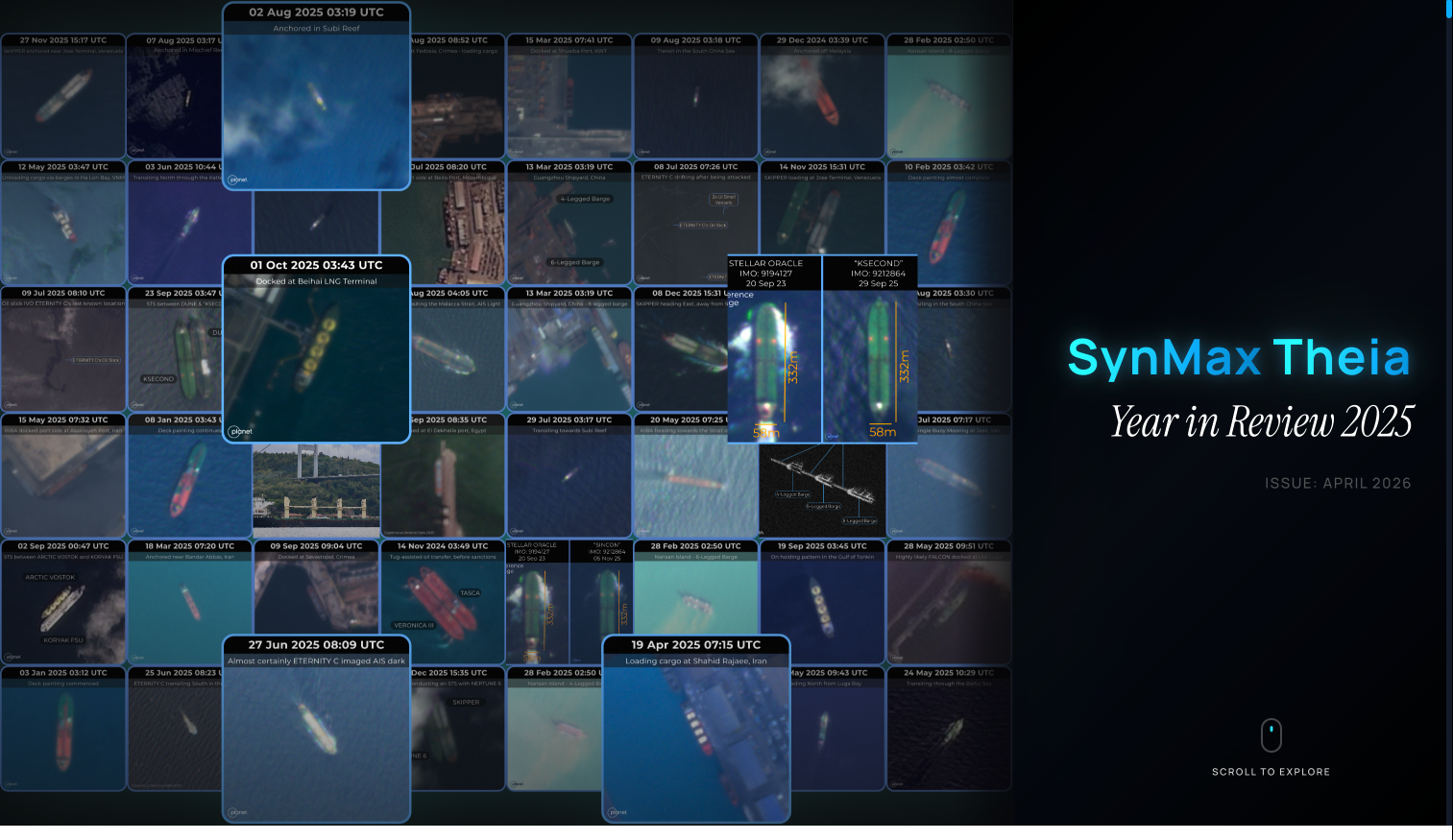Click the bridge and ship photo tile
The width and height of the screenshot is (1453, 840).
pyautogui.click(x=316, y=490)
